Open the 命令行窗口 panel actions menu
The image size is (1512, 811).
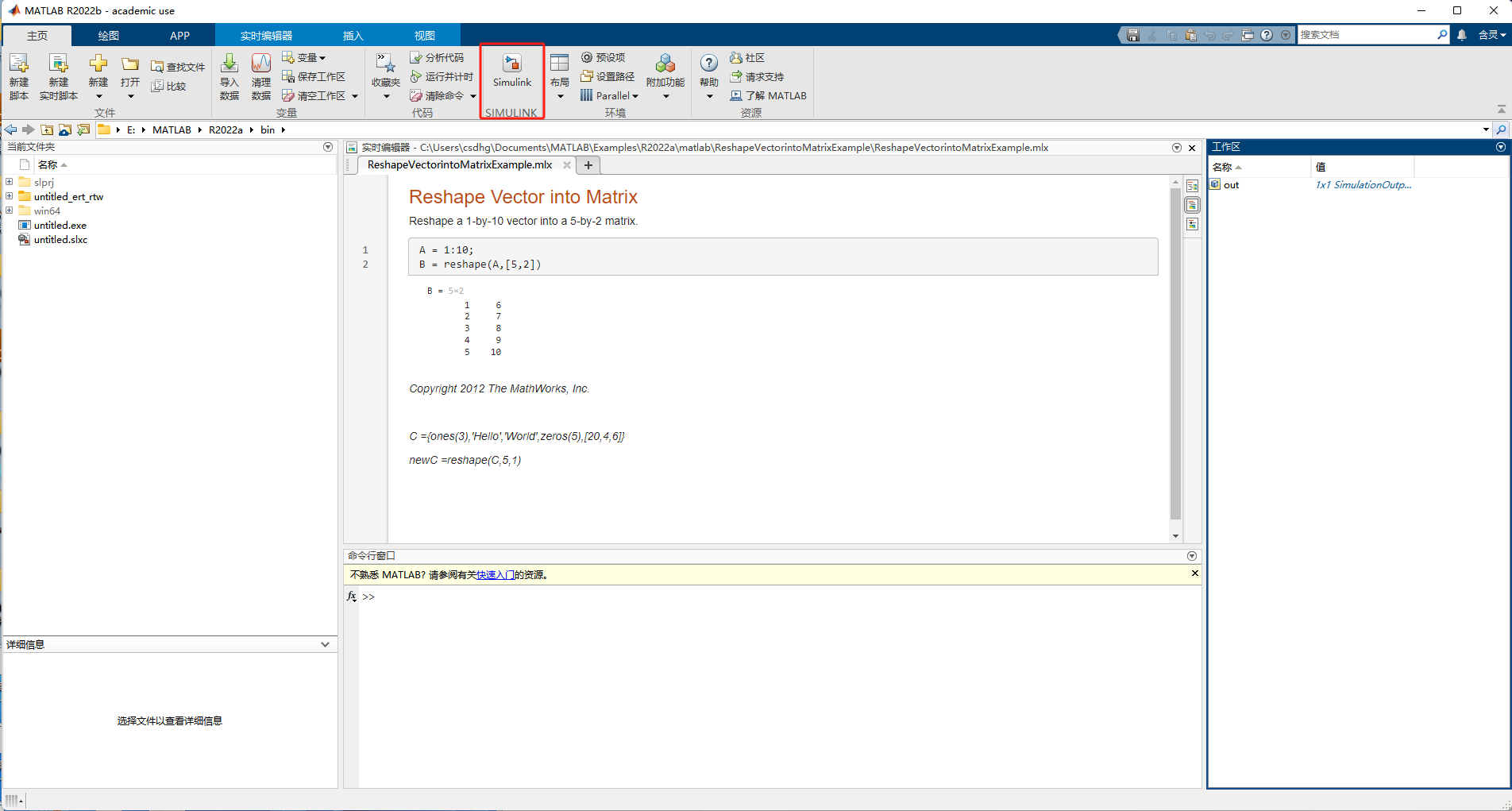point(1191,556)
